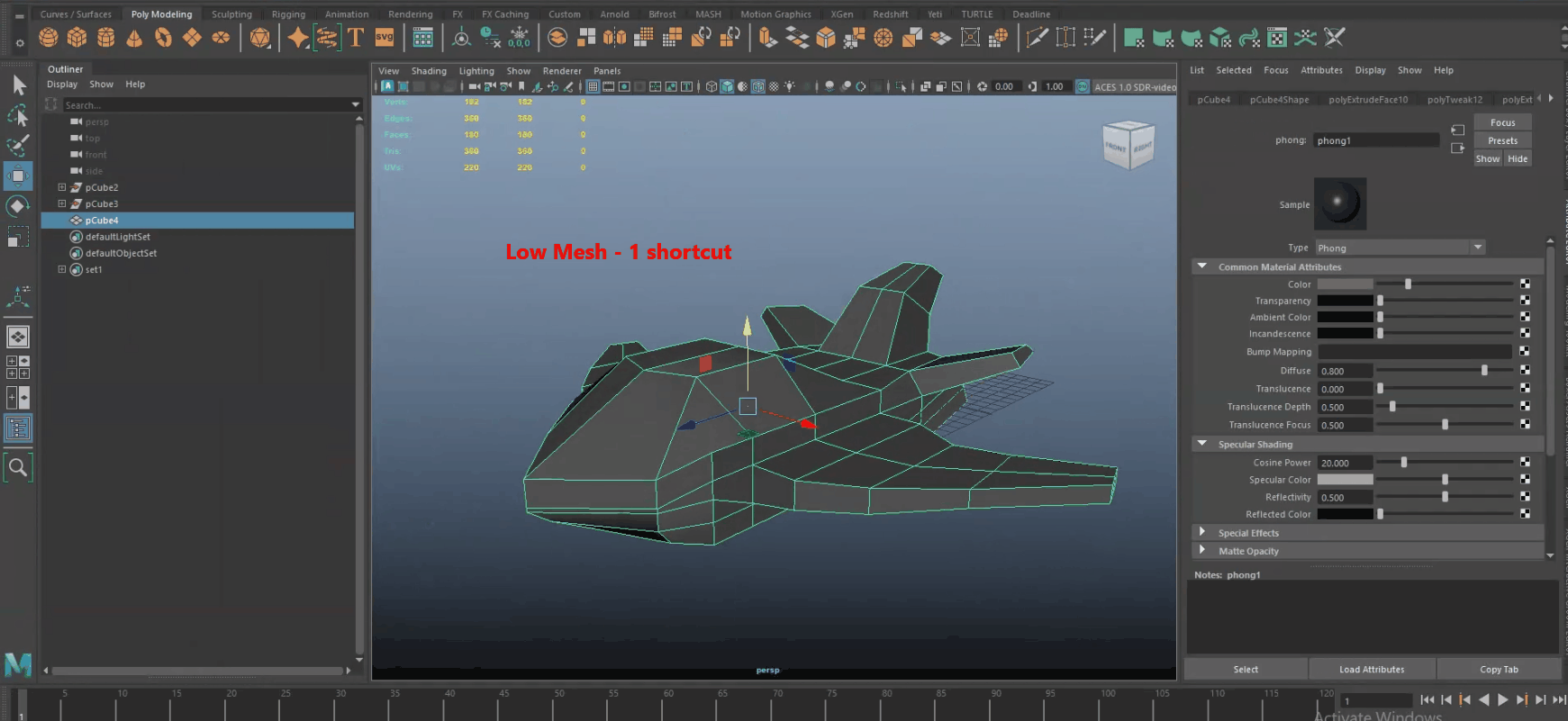Image resolution: width=1568 pixels, height=721 pixels.
Task: Open the material Type dropdown
Action: coord(1400,248)
